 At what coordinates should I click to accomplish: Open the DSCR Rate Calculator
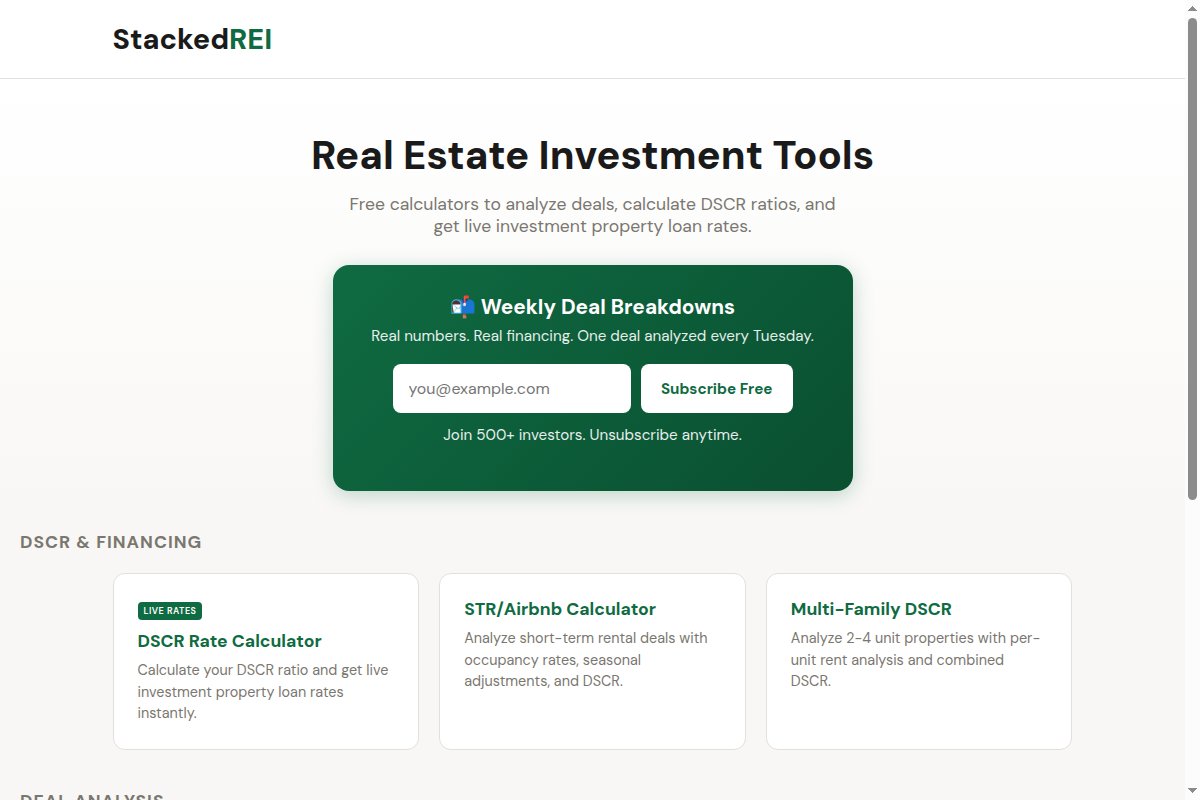(x=229, y=641)
